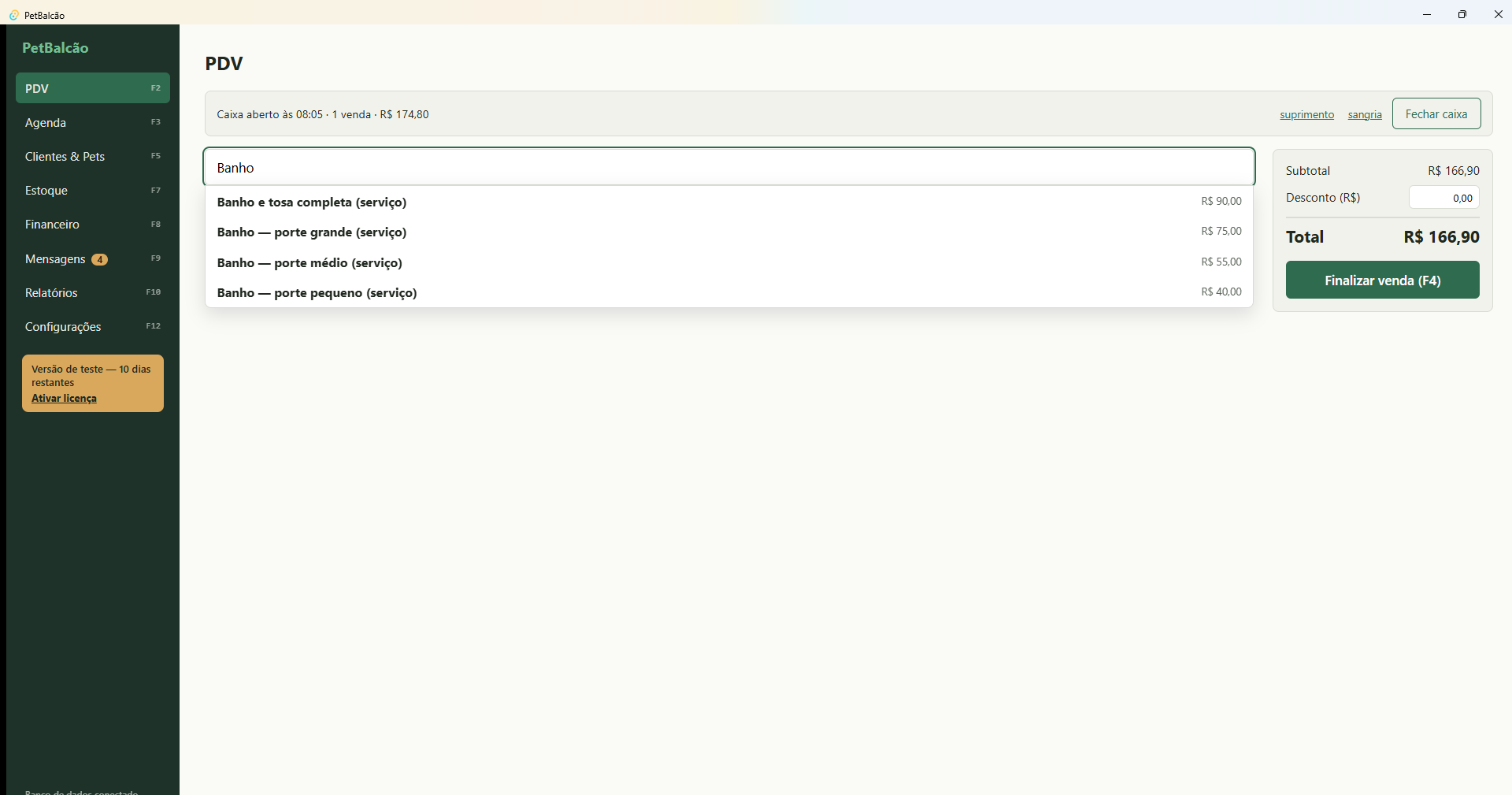Click the product search field containing Banho
This screenshot has height=795, width=1512.
coord(729,167)
